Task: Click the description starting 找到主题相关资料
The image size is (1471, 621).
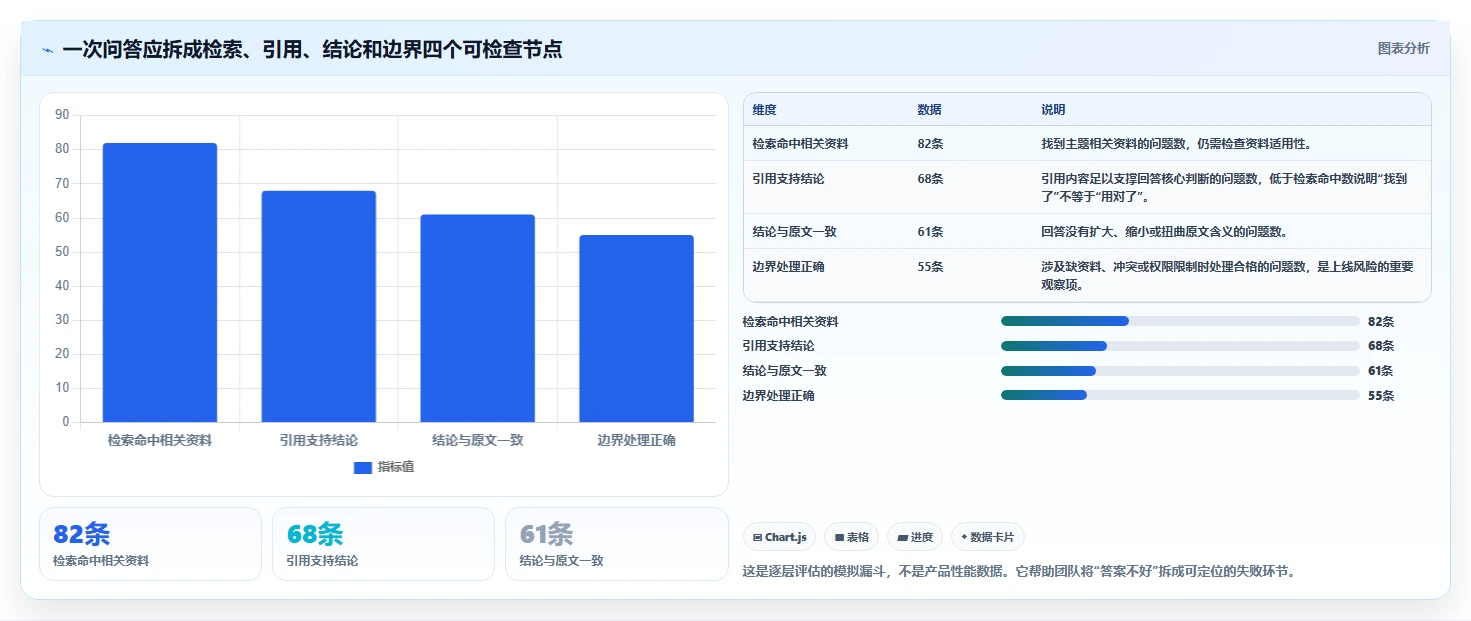Action: point(1176,143)
